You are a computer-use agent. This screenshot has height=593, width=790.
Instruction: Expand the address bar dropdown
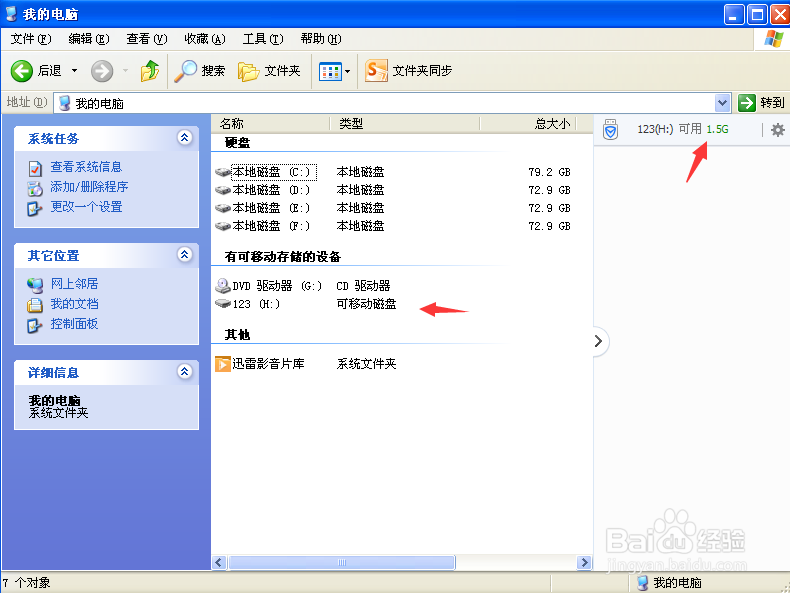pos(722,103)
